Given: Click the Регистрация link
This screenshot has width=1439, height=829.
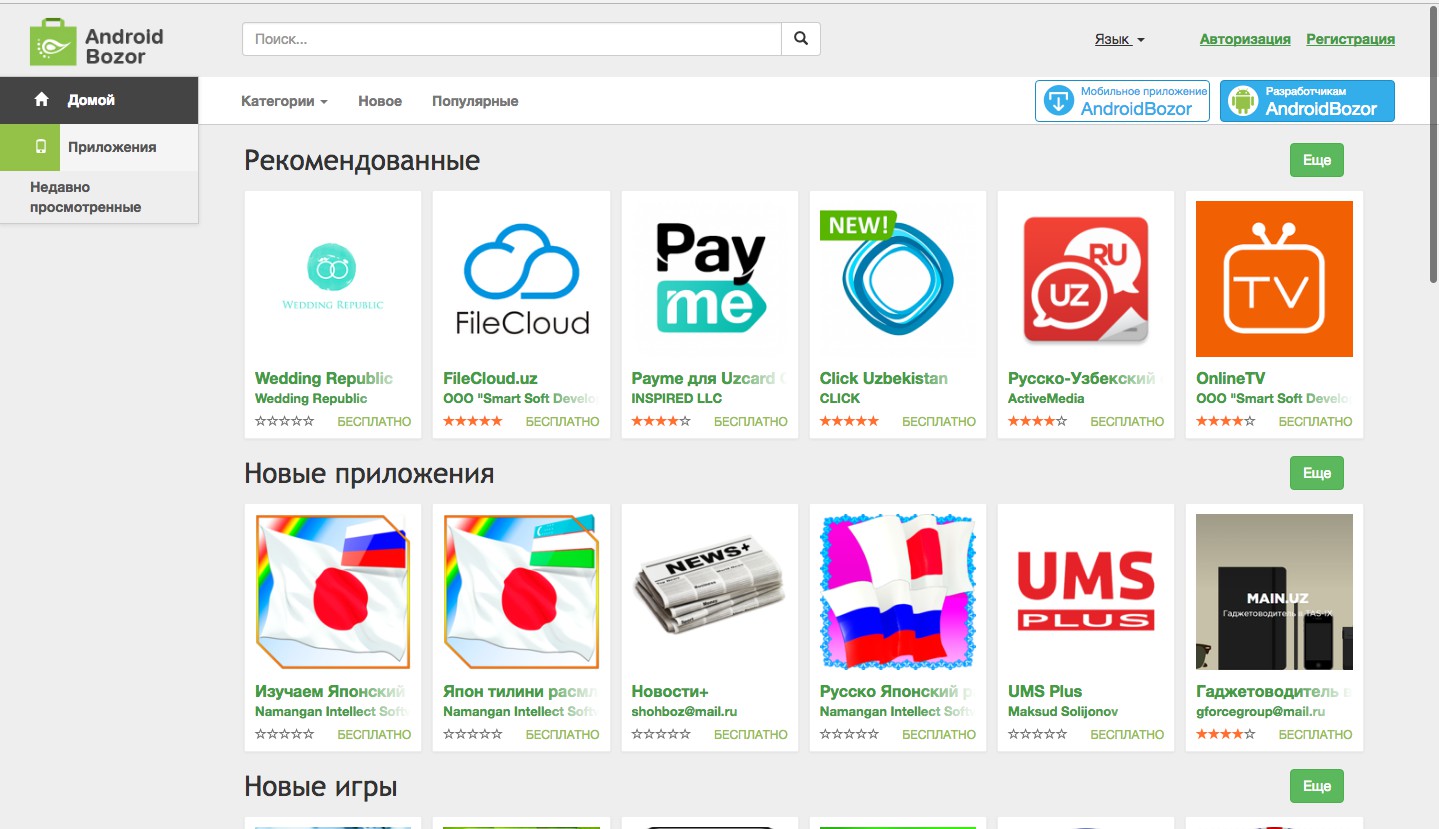Looking at the screenshot, I should [1350, 40].
